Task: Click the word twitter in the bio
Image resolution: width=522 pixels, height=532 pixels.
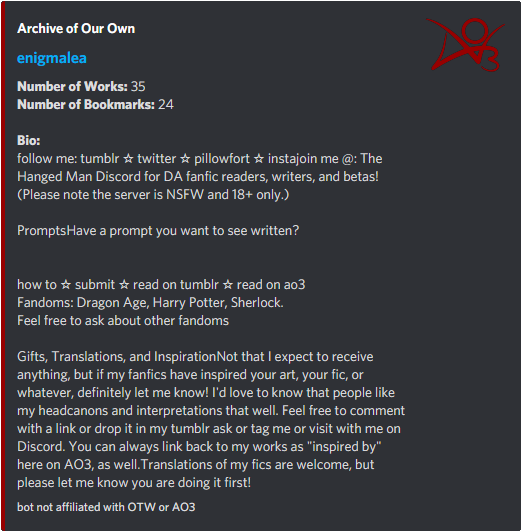Action: (x=157, y=159)
